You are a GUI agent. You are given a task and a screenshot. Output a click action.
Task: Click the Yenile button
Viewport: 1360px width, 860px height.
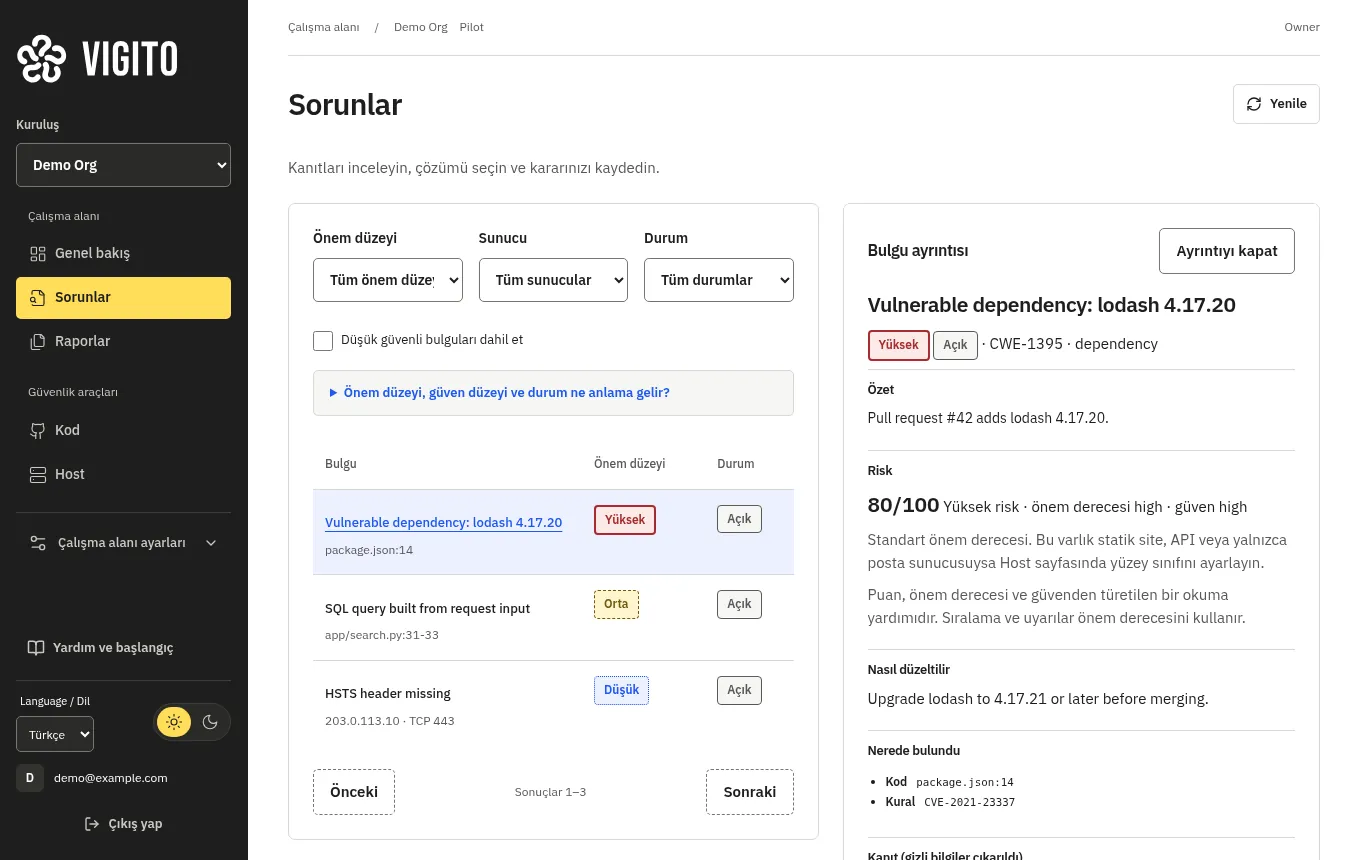point(1276,104)
